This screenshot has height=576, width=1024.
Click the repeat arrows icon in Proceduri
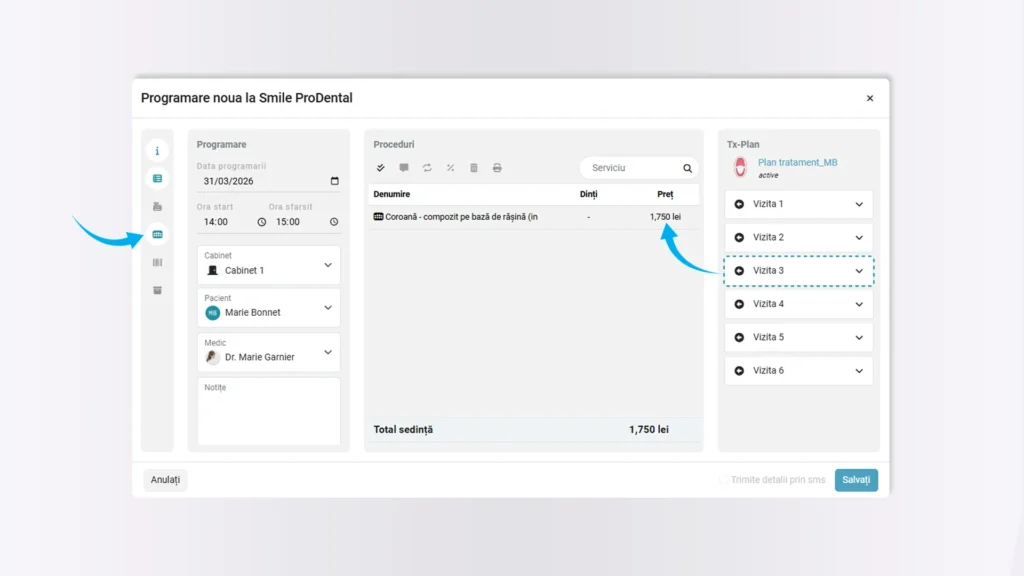click(427, 168)
